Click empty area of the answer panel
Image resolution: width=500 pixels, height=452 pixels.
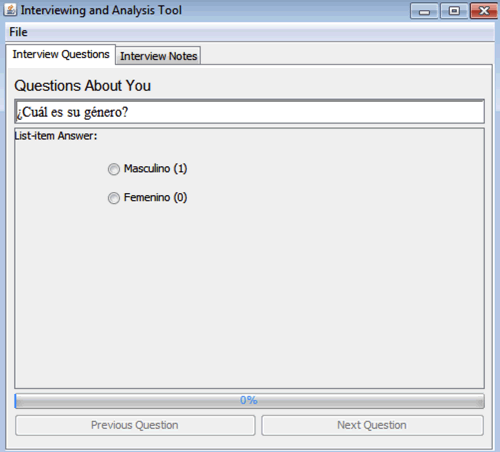click(x=249, y=293)
